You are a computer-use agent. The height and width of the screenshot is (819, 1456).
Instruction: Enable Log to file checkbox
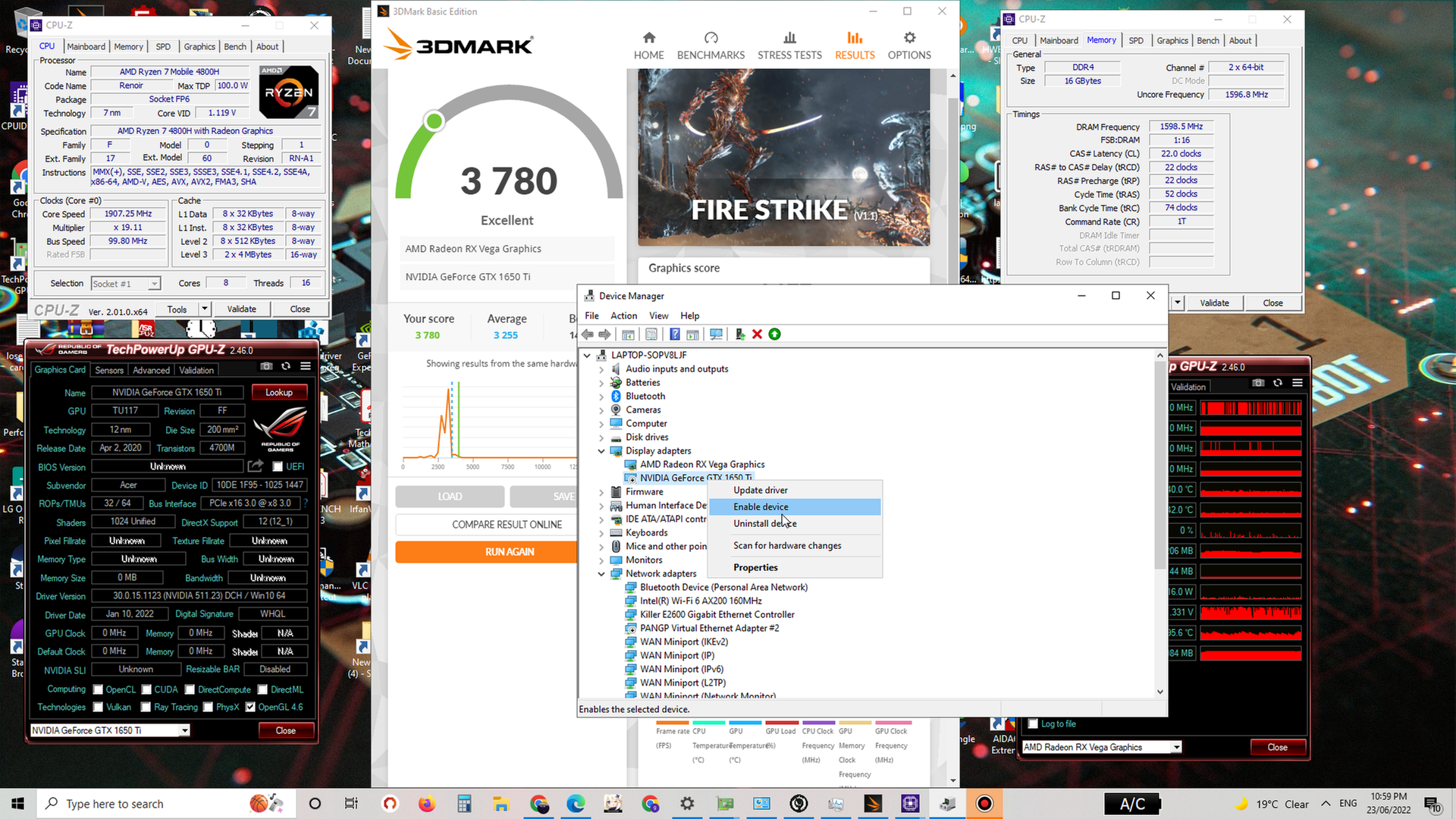[x=1032, y=724]
